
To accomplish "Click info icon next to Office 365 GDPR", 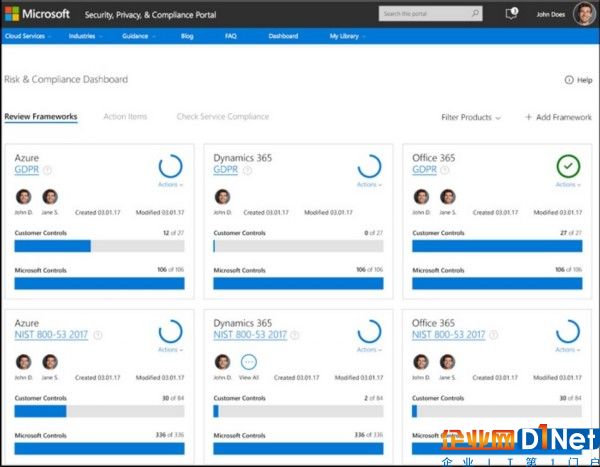I will pos(445,170).
